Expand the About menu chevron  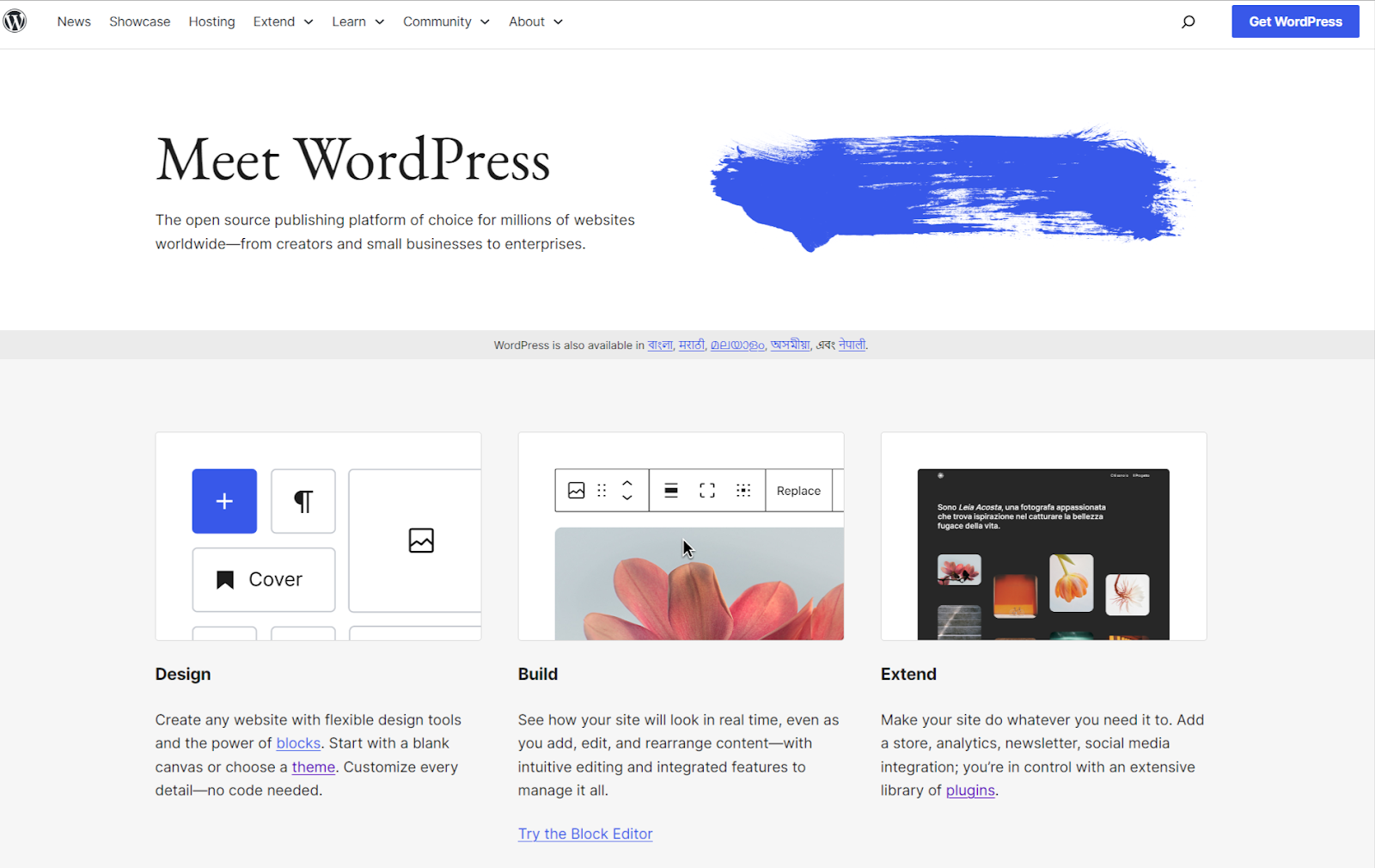tap(558, 22)
